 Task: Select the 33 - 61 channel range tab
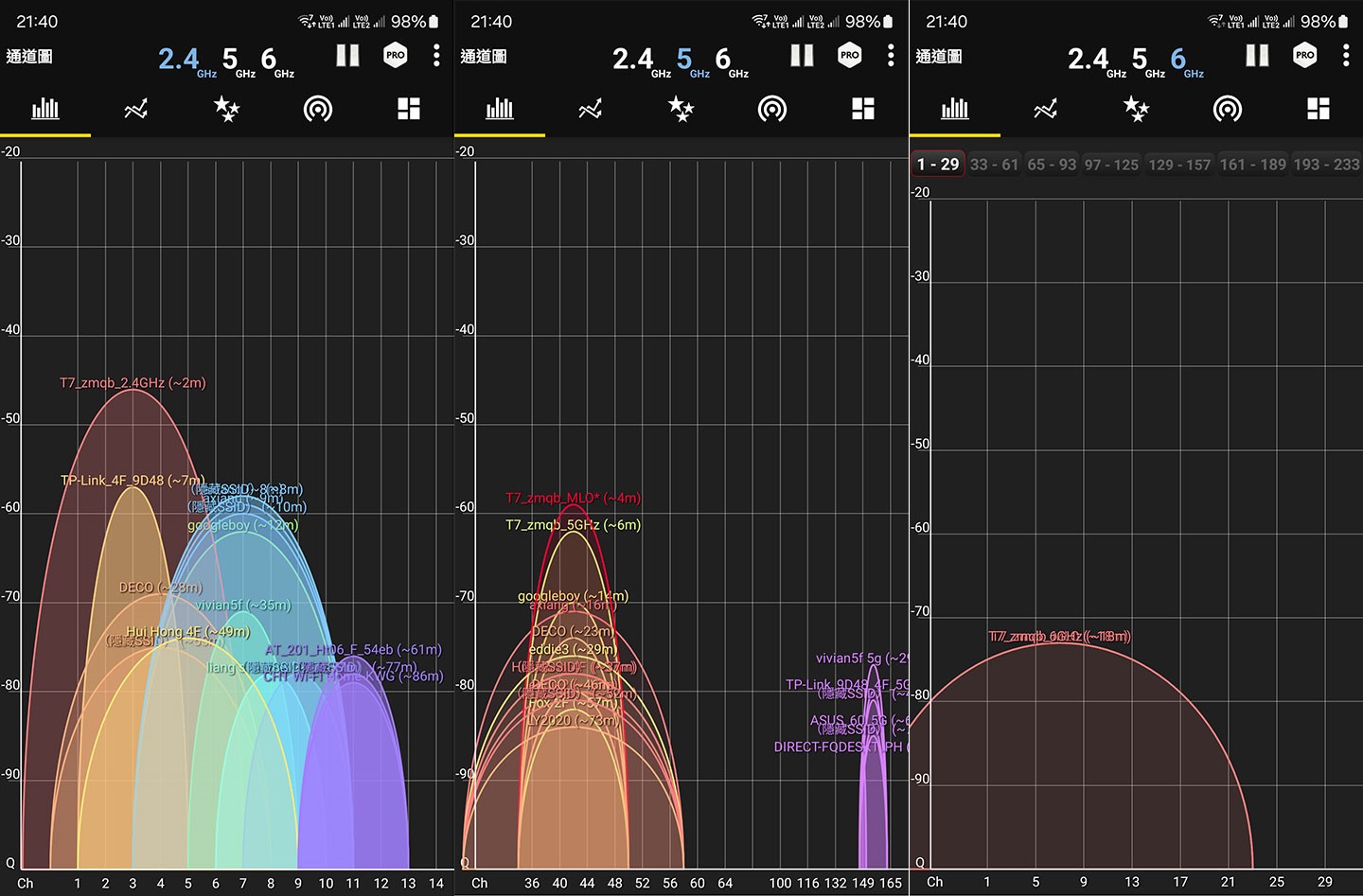[x=994, y=165]
